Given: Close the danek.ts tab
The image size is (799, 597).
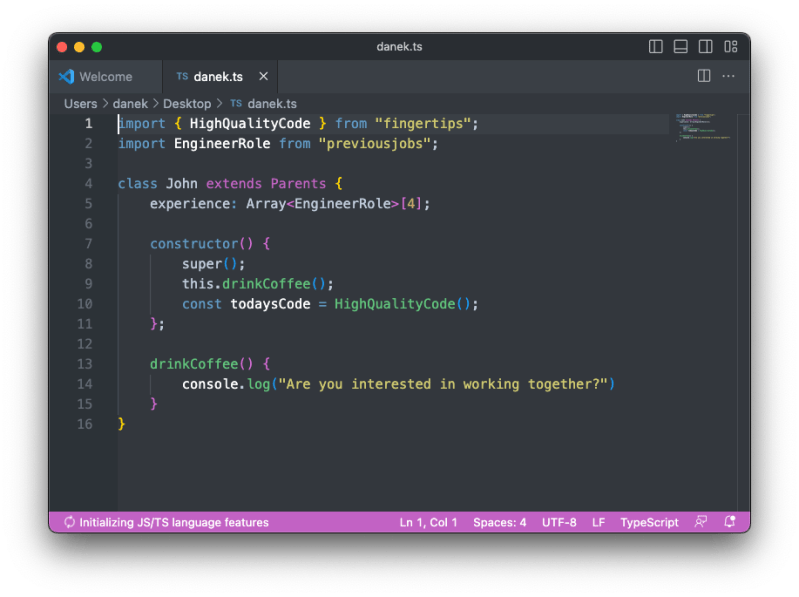Looking at the screenshot, I should 263,76.
